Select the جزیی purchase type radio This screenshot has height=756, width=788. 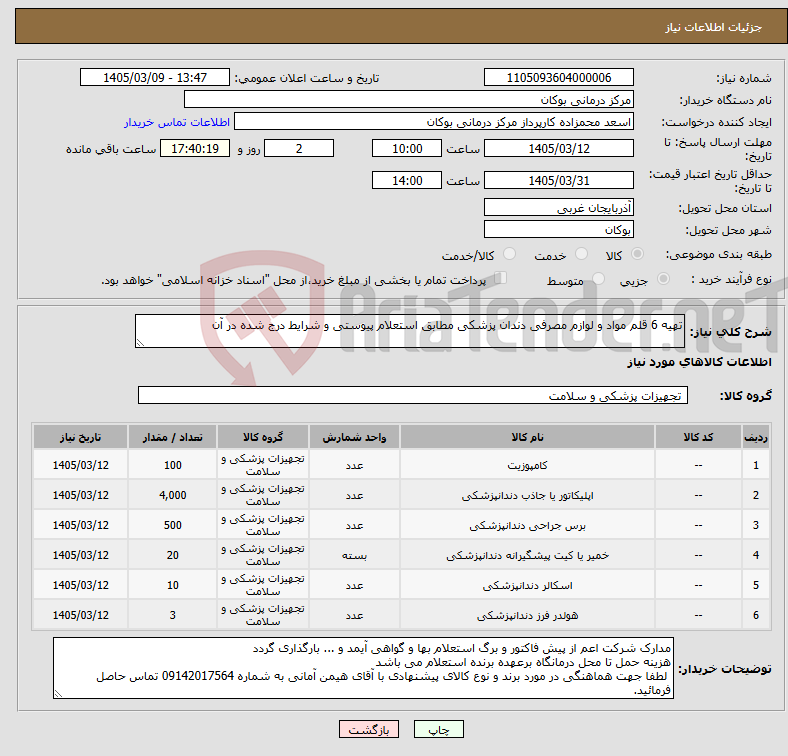(x=663, y=278)
